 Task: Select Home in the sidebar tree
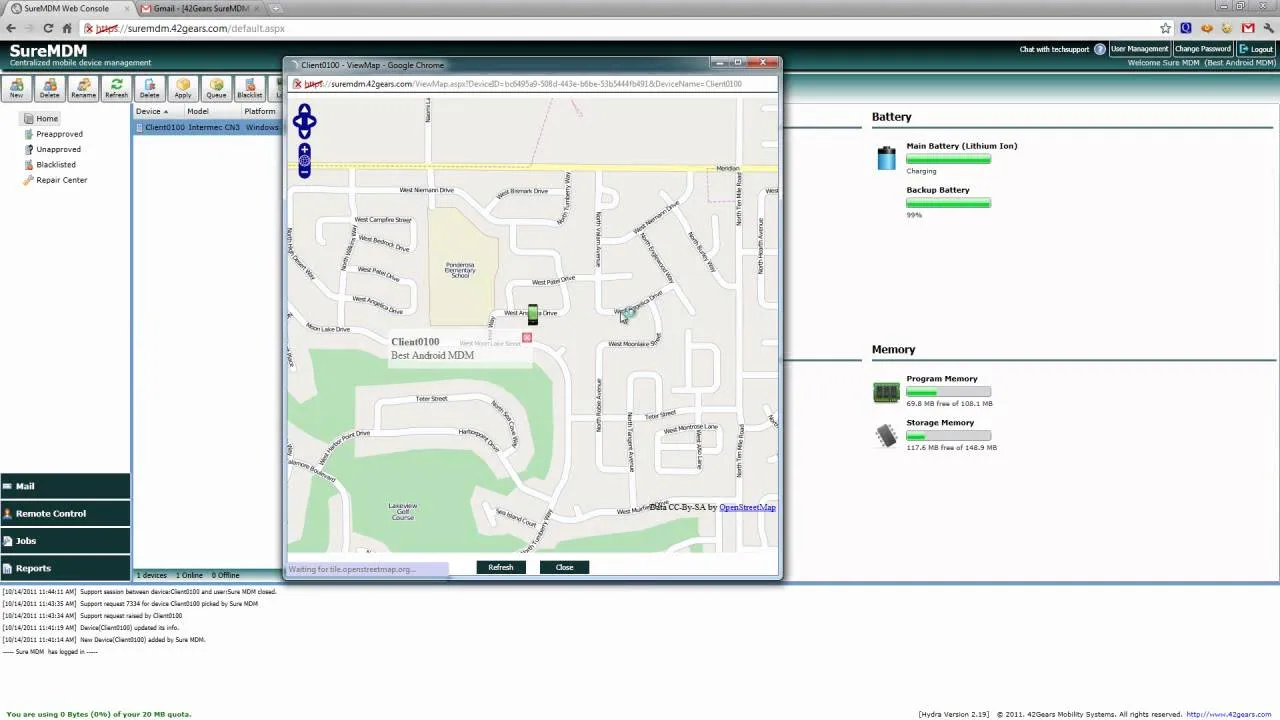pos(47,119)
